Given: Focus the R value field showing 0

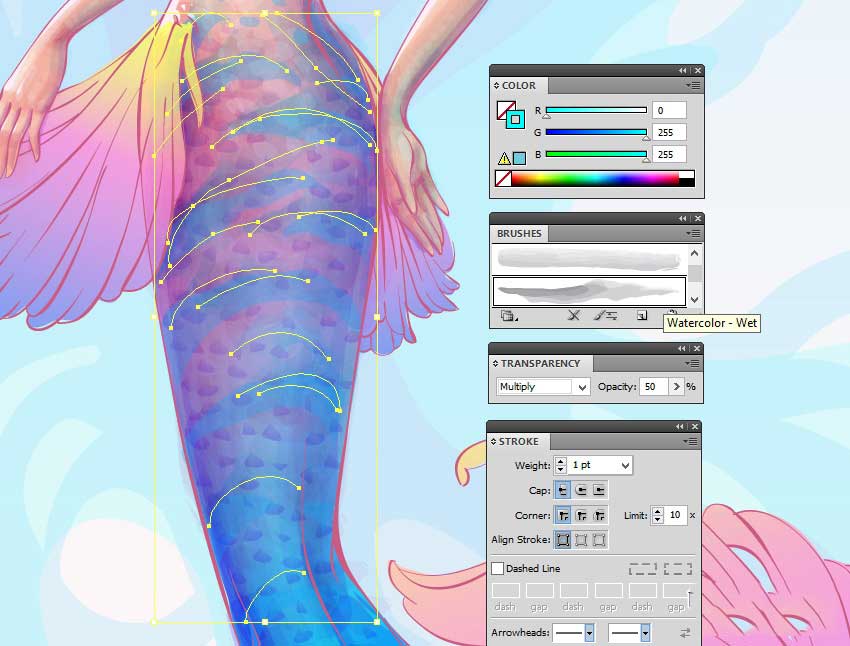Looking at the screenshot, I should coord(669,110).
